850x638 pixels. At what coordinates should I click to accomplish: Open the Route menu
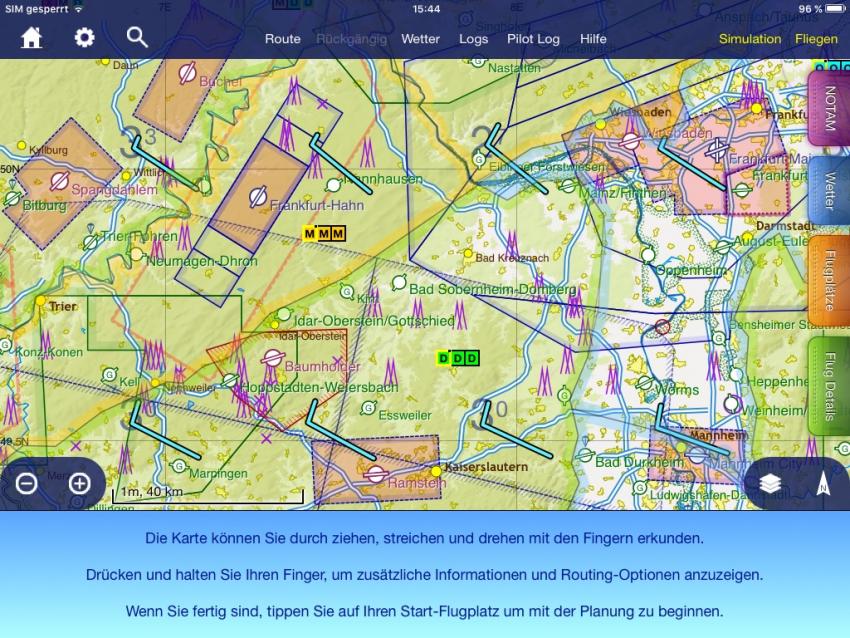click(282, 39)
